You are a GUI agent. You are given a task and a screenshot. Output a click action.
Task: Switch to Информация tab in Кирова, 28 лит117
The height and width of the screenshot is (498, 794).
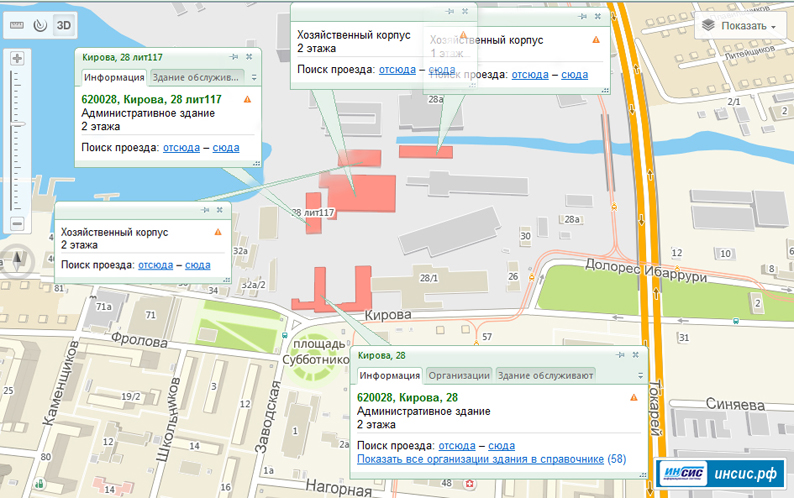pos(114,78)
